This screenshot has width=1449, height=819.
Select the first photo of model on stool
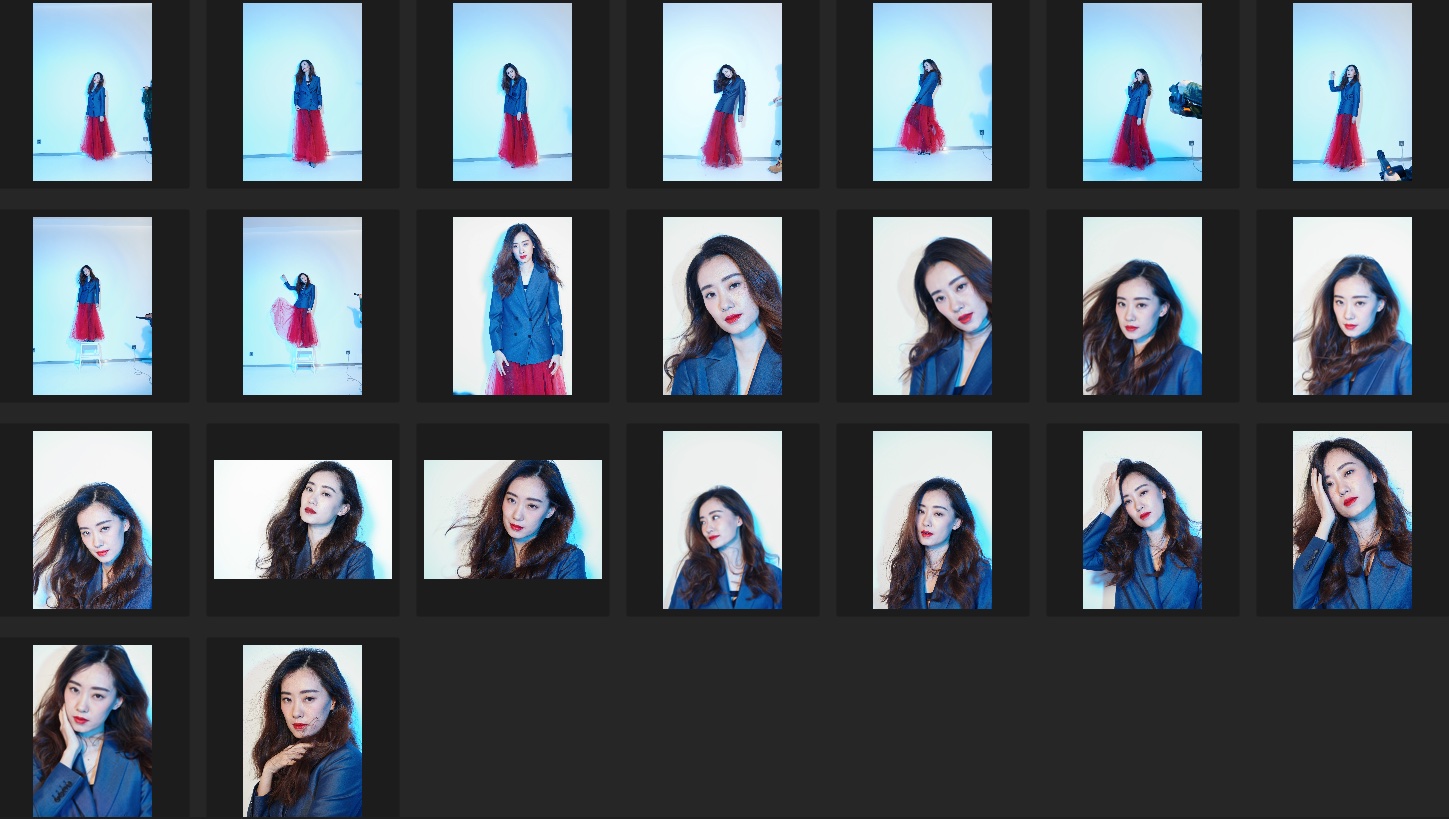[x=92, y=306]
